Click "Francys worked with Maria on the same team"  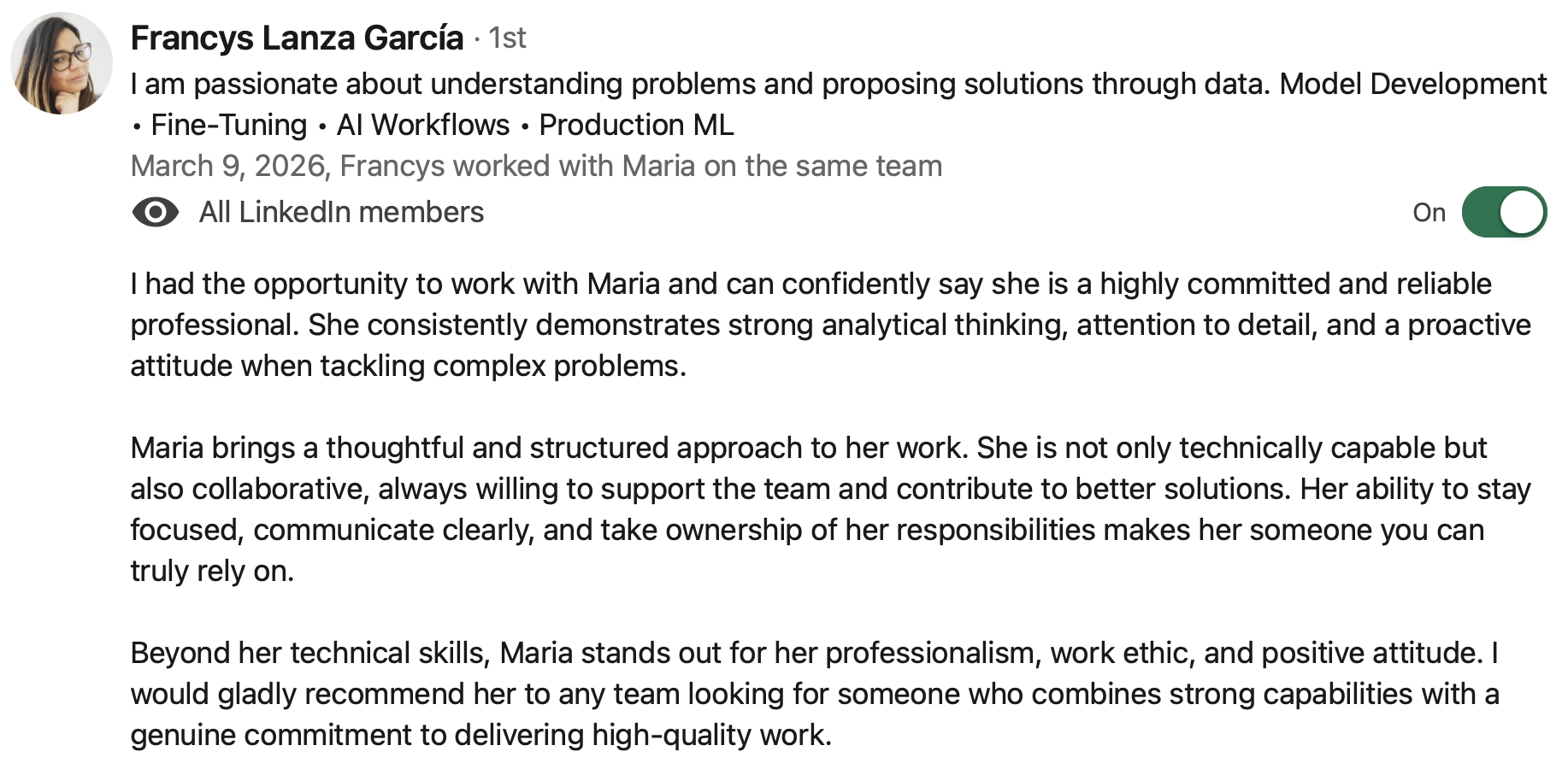click(x=640, y=166)
